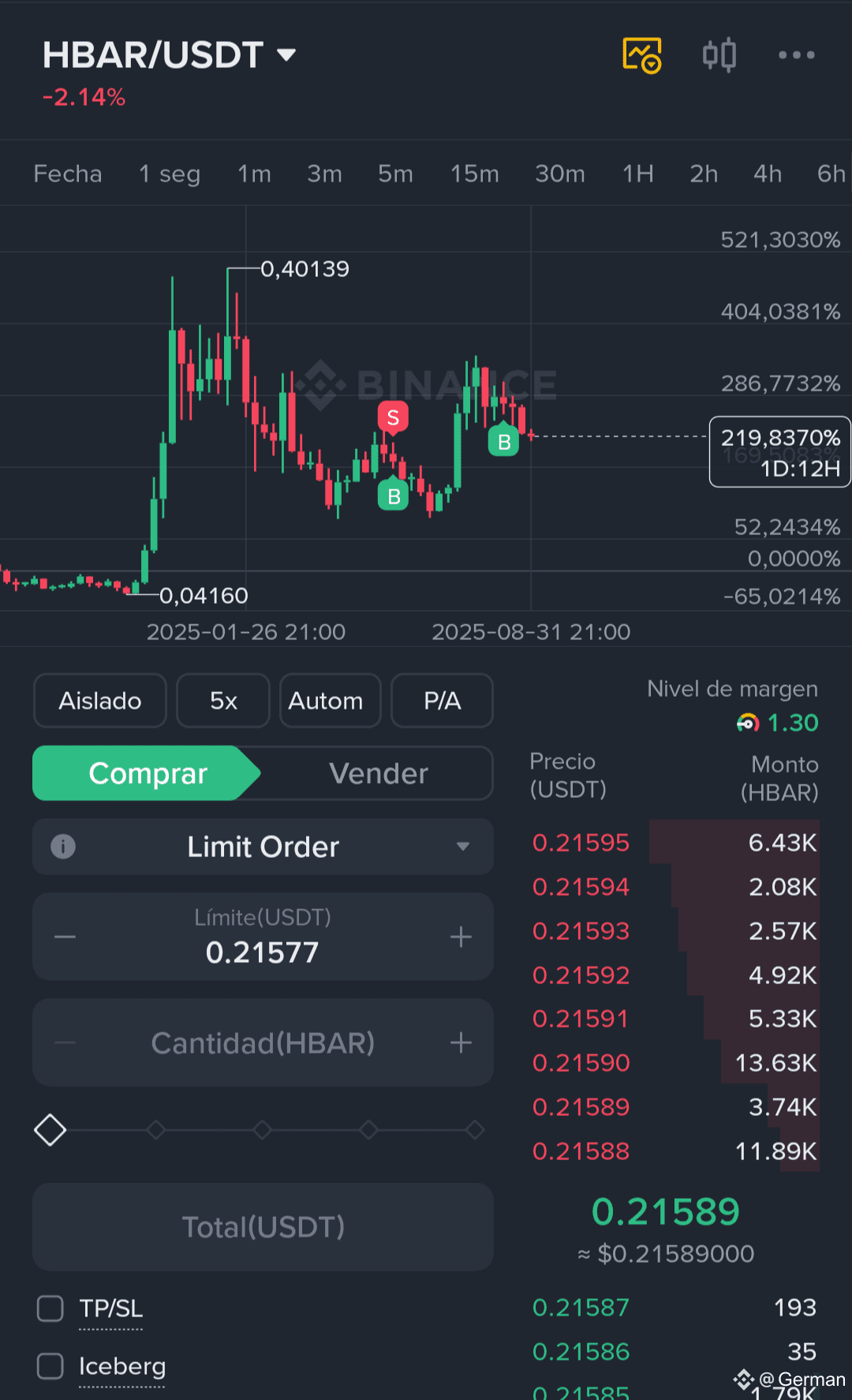Open the three-dot more options menu

796,55
